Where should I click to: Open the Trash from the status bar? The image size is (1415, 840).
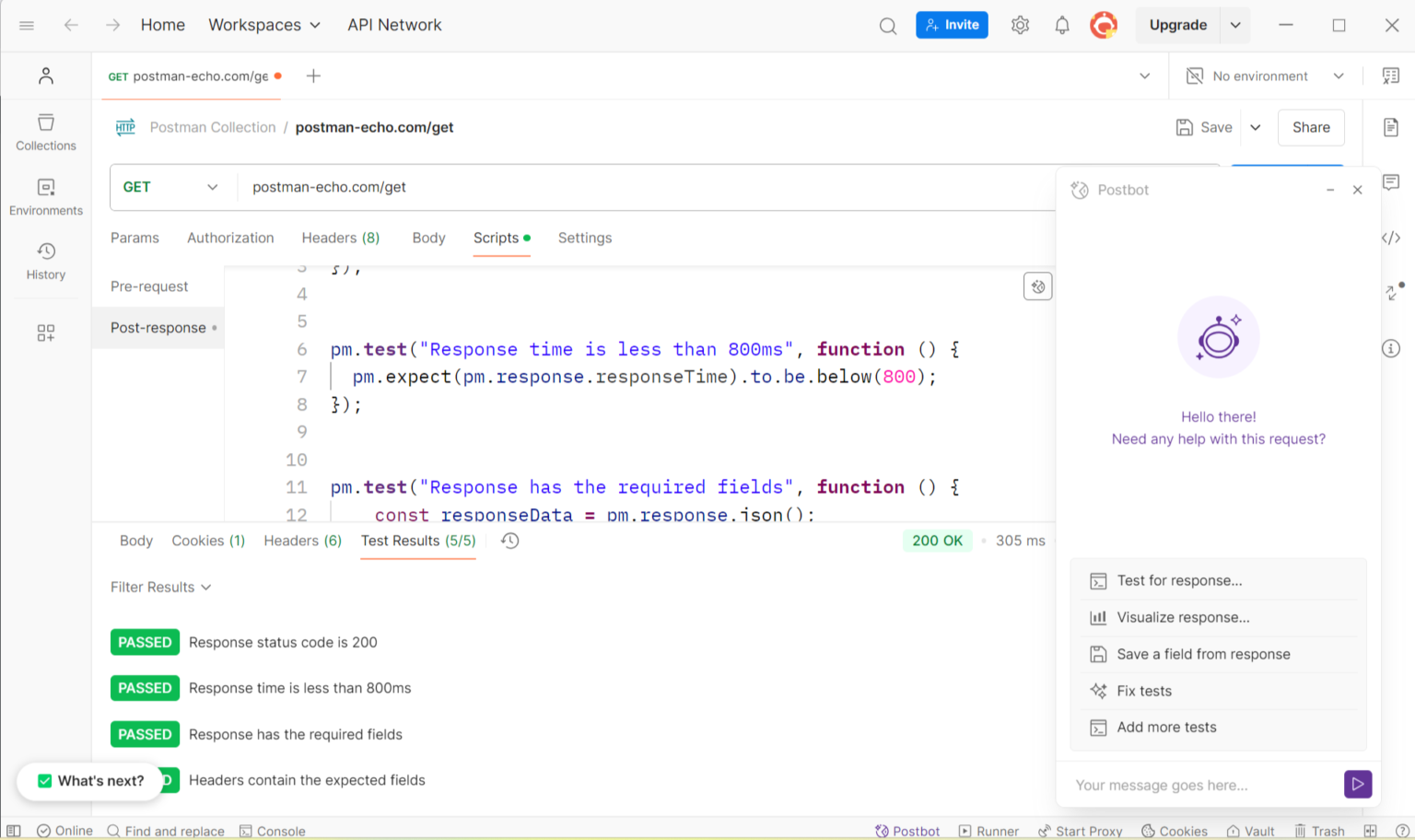click(x=1319, y=830)
